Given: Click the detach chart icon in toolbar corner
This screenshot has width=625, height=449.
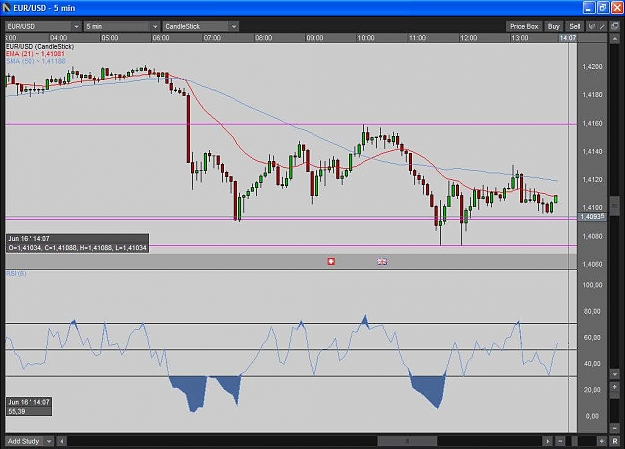Looking at the screenshot, I should point(615,26).
